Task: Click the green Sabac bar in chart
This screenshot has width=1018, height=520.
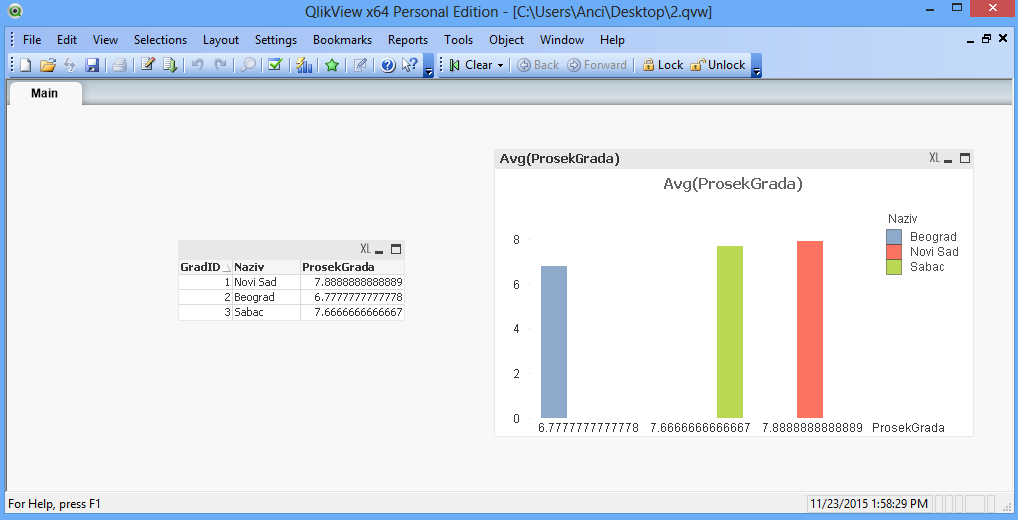Action: point(730,332)
